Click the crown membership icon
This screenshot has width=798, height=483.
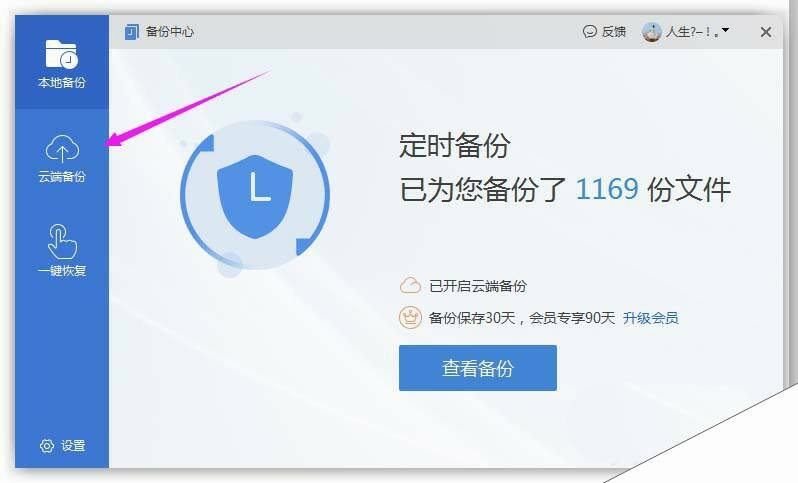click(x=410, y=318)
